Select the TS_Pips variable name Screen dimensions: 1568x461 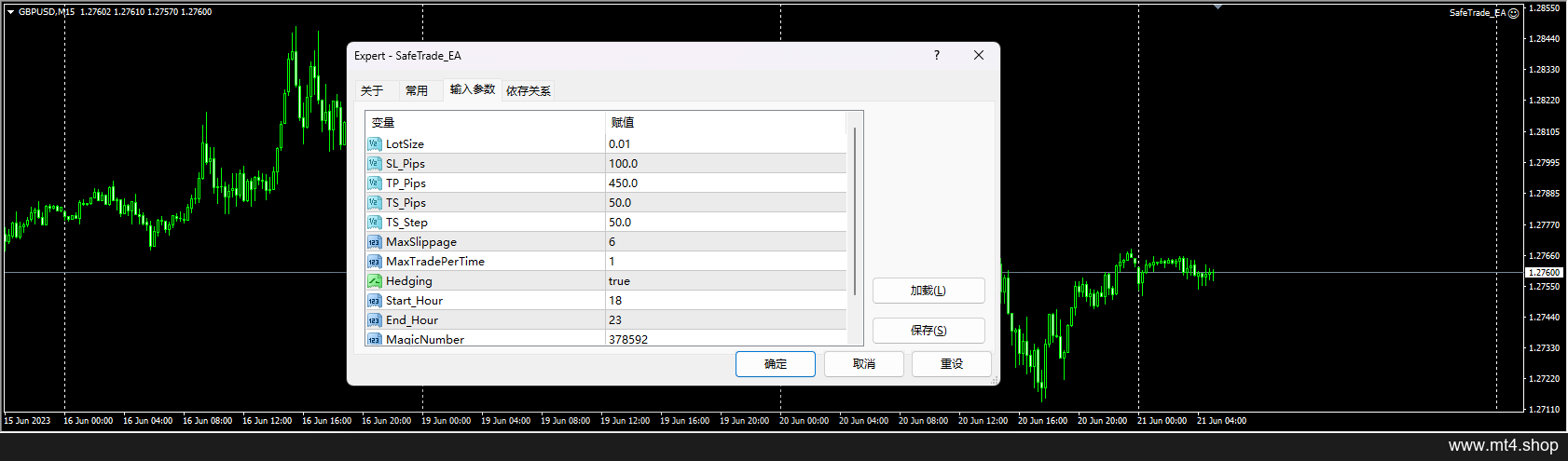tap(406, 202)
